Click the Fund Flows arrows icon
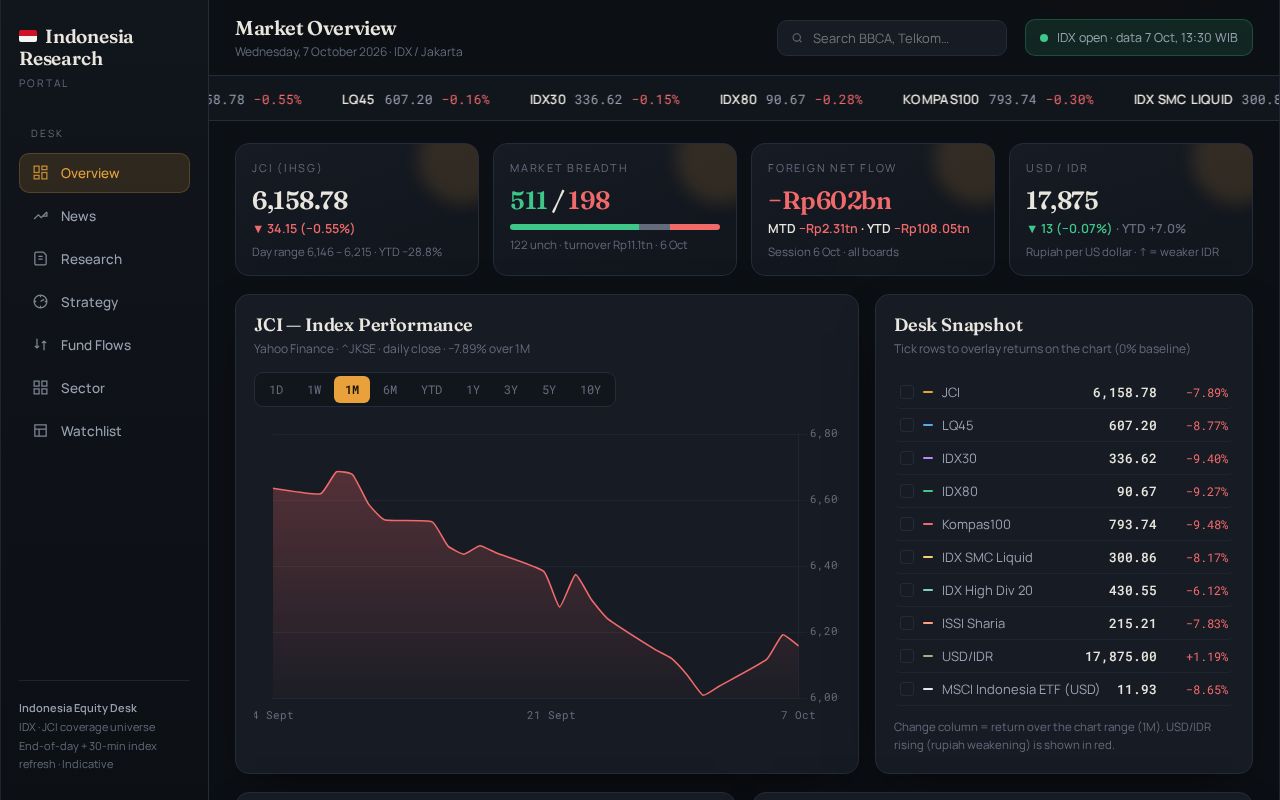Screen dimensions: 1280x800 [x=40, y=345]
